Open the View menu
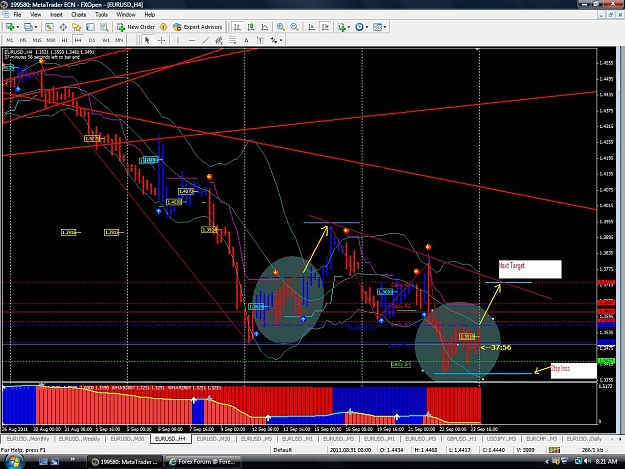This screenshot has width=625, height=469. (x=36, y=15)
